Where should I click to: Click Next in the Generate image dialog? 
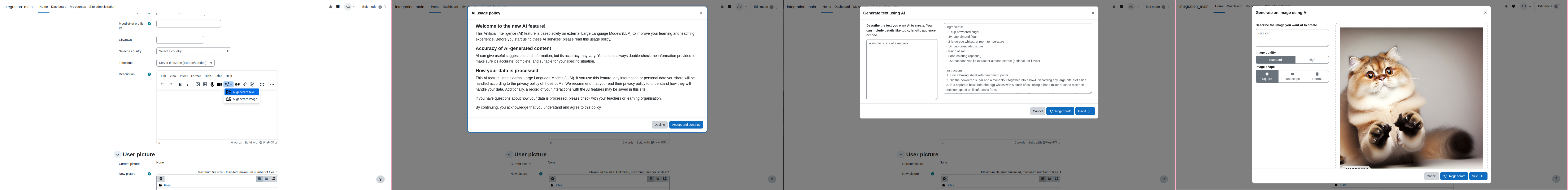pos(1478,176)
